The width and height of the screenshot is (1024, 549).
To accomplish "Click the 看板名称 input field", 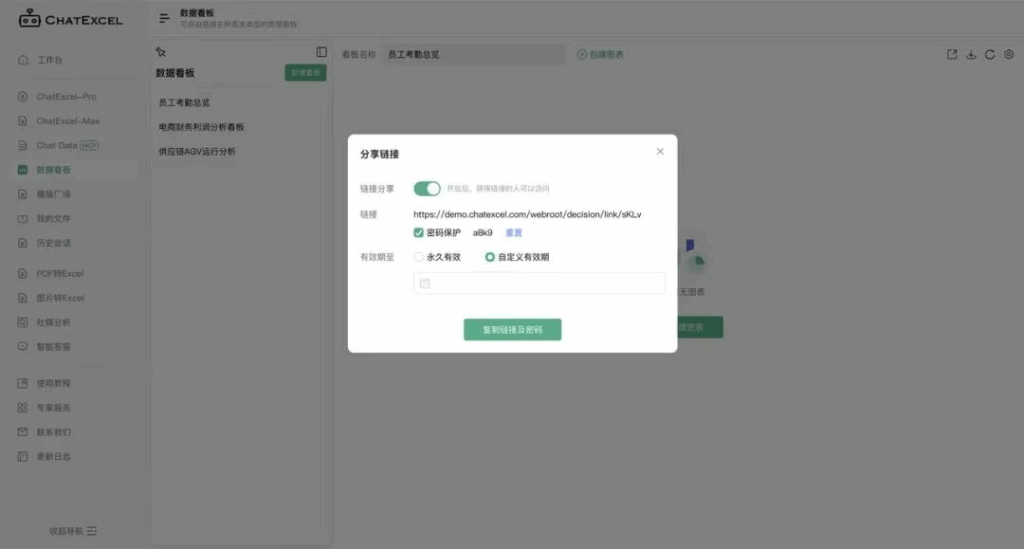I will point(473,54).
